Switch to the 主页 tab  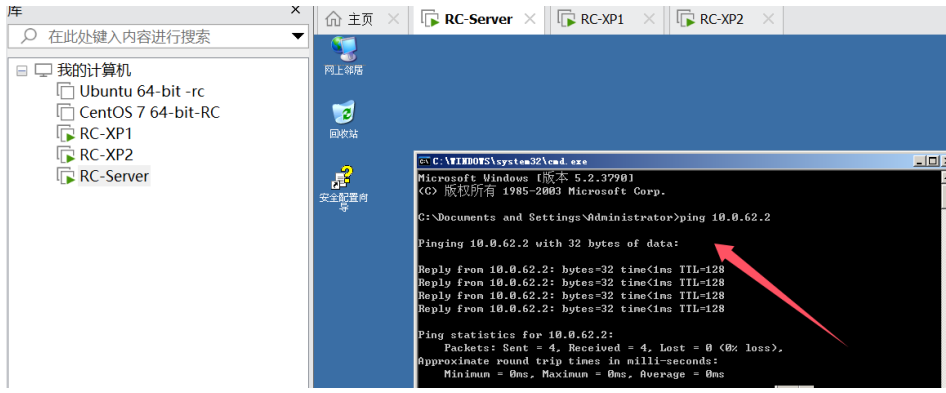point(361,19)
